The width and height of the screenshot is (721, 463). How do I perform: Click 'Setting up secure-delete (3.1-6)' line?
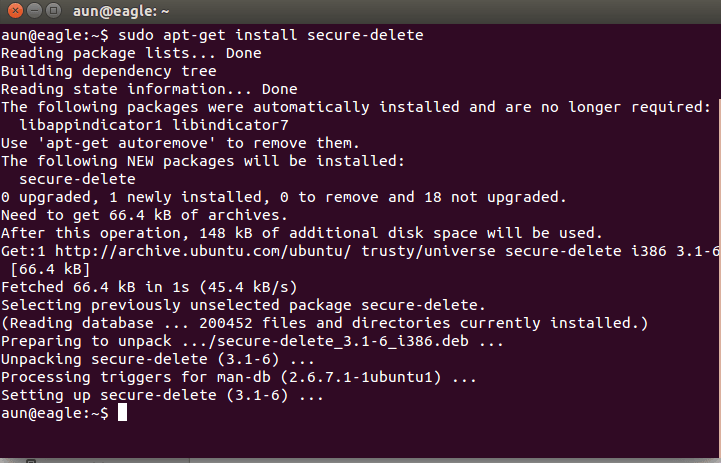tap(162, 395)
